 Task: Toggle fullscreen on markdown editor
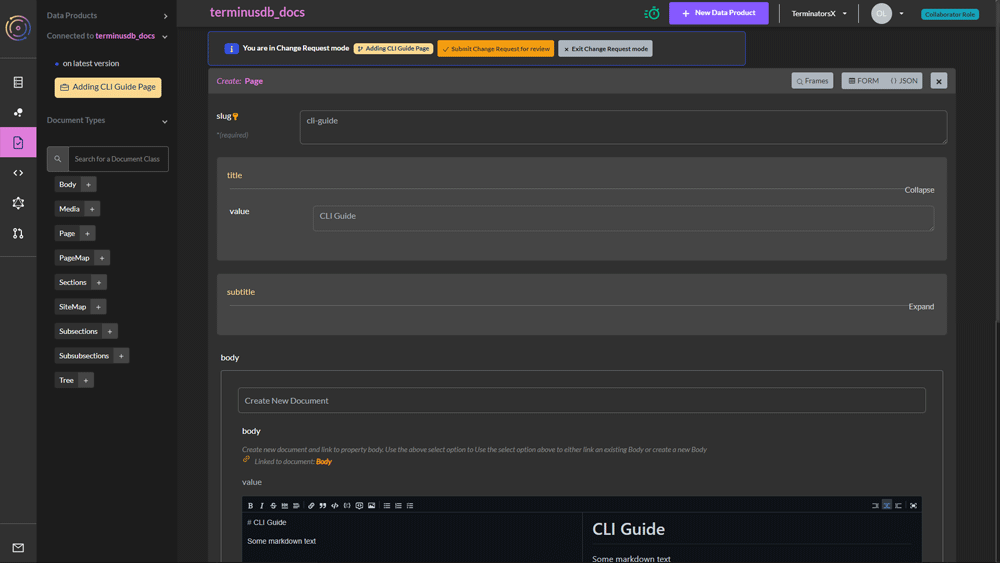(913, 506)
